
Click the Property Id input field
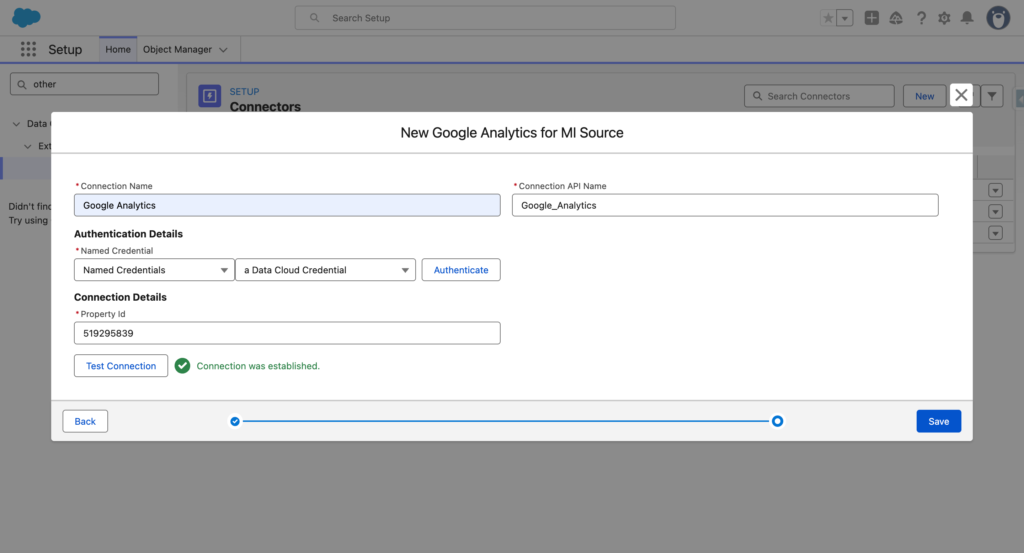(x=287, y=333)
